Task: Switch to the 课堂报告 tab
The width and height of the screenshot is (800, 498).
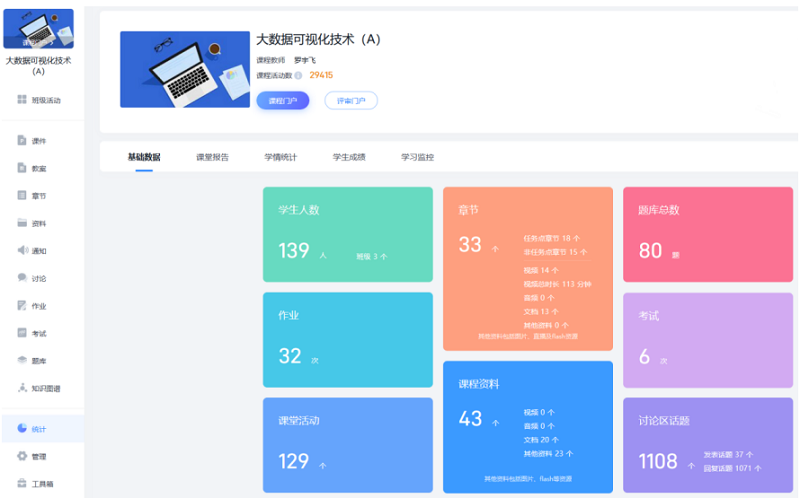Action: coord(212,157)
